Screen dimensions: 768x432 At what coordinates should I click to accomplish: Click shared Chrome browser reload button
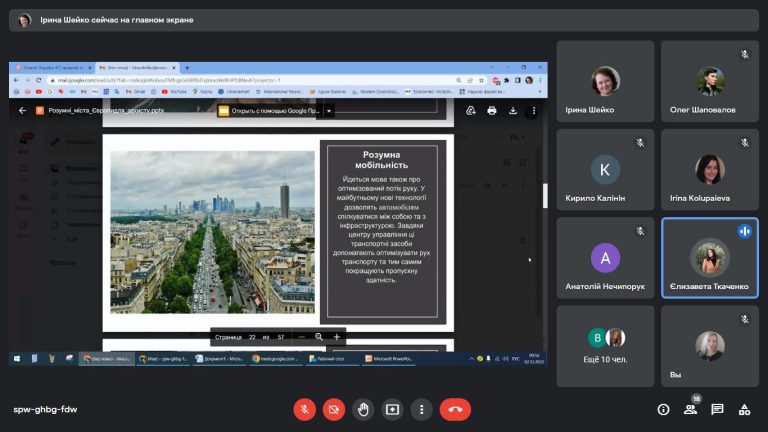pos(39,80)
